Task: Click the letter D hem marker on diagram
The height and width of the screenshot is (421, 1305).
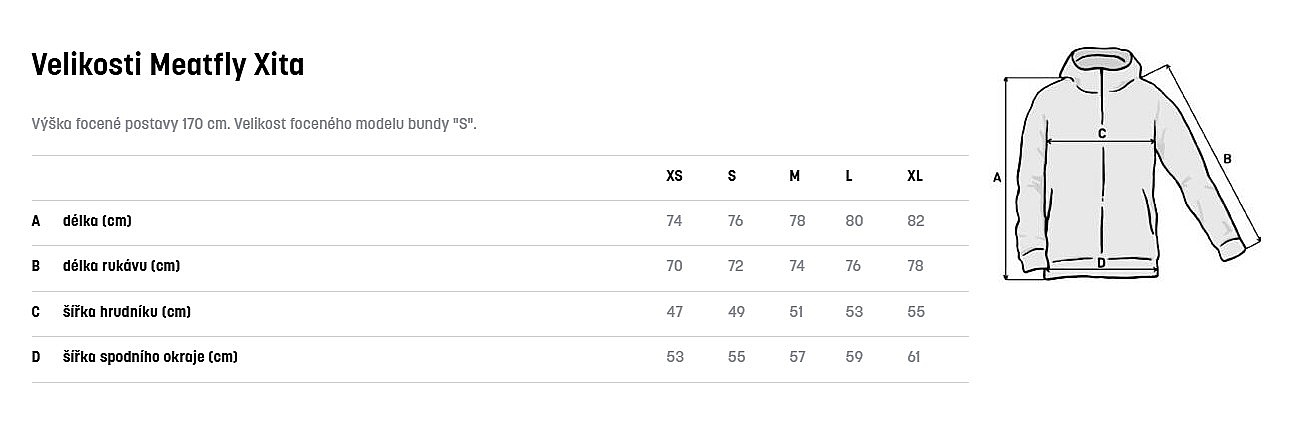Action: click(1100, 263)
